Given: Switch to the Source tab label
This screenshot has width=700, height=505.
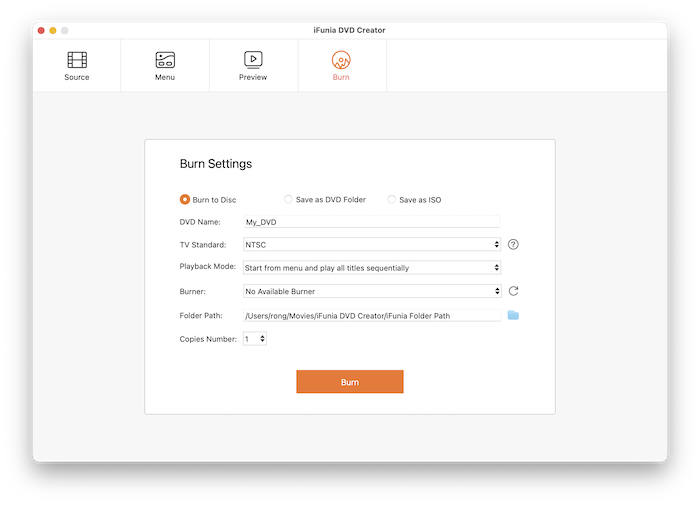Looking at the screenshot, I should coord(77,78).
